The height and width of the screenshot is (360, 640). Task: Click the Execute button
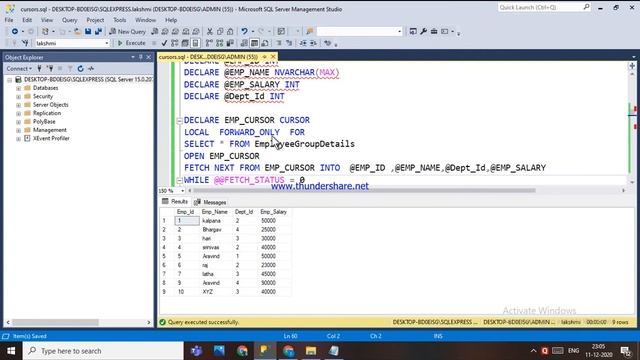point(131,43)
